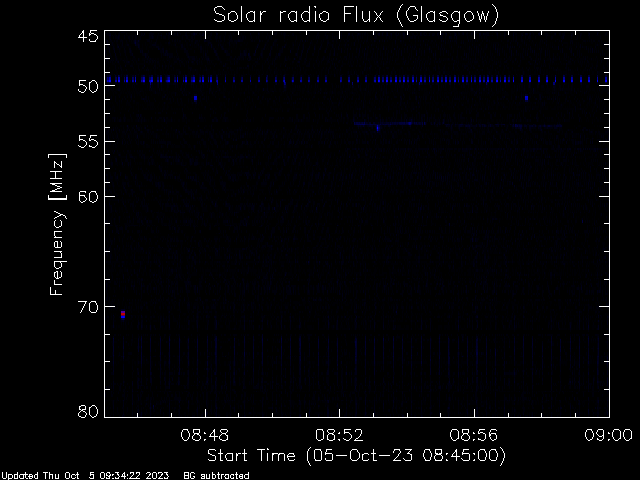Click the 08:52 time tick label
Image resolution: width=640 pixels, height=480 pixels.
click(339, 435)
